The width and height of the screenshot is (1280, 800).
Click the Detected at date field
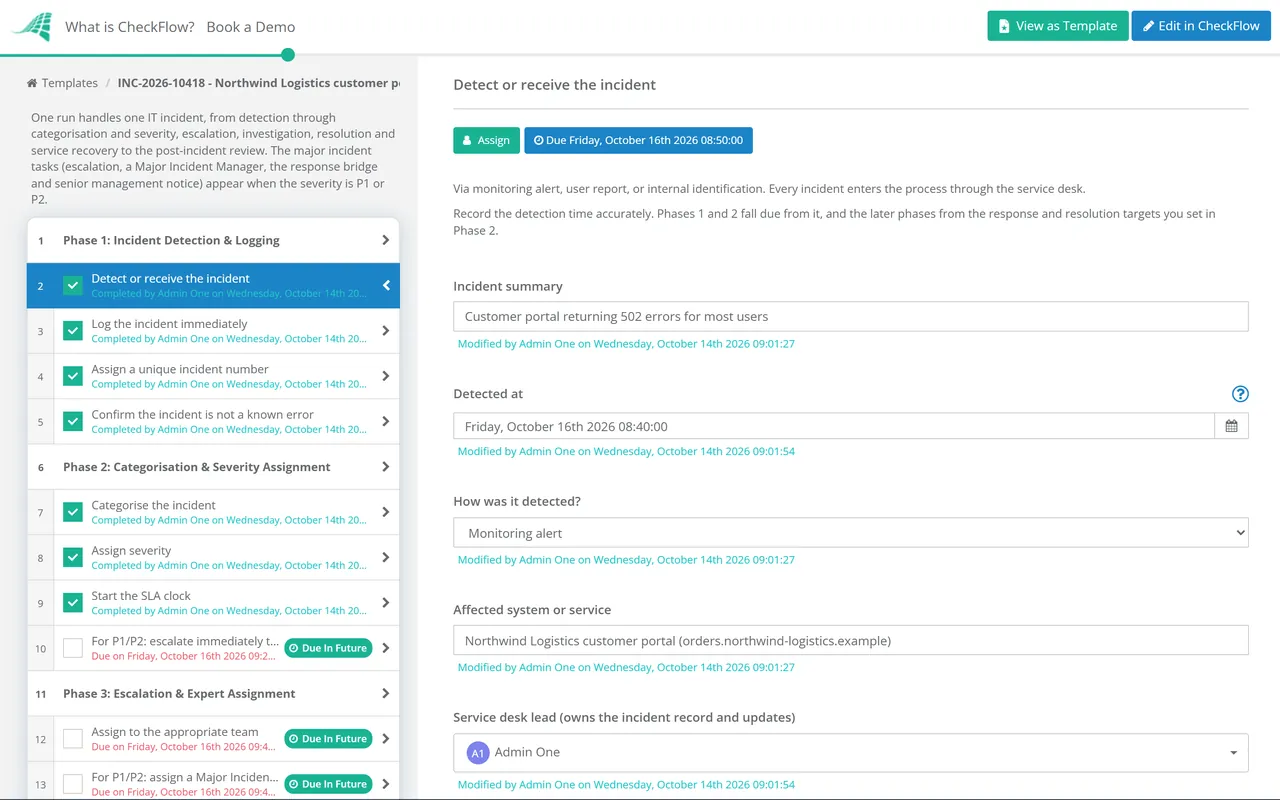tap(834, 426)
